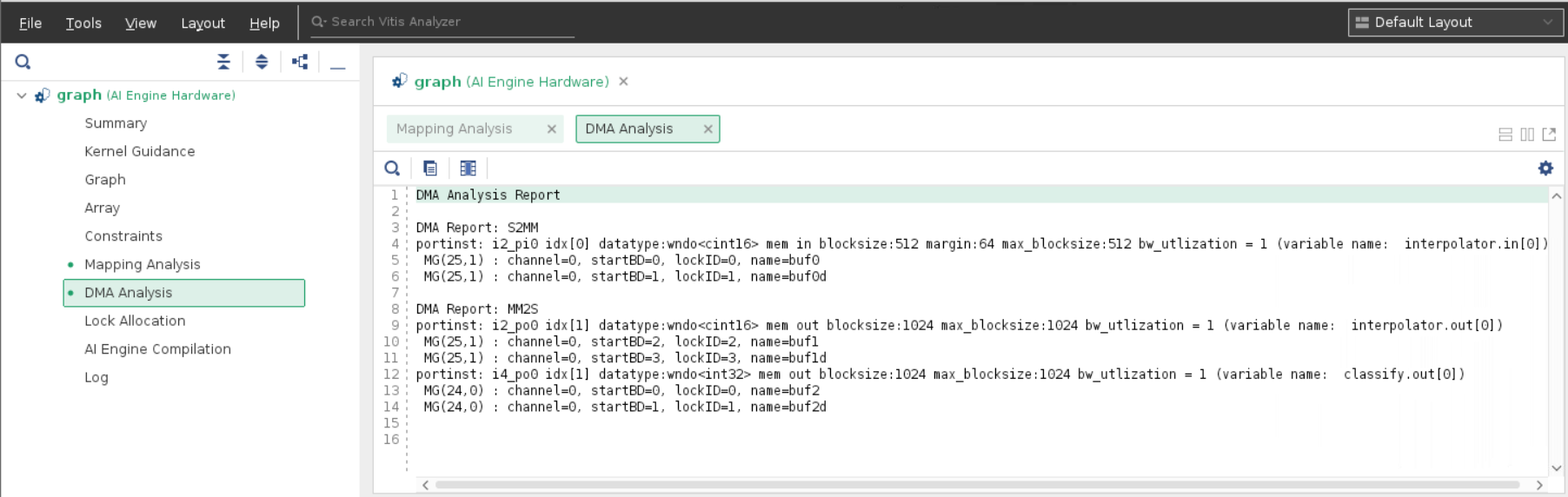Open the Constraints item
Viewport: 1568px width, 497px height.
coord(123,236)
